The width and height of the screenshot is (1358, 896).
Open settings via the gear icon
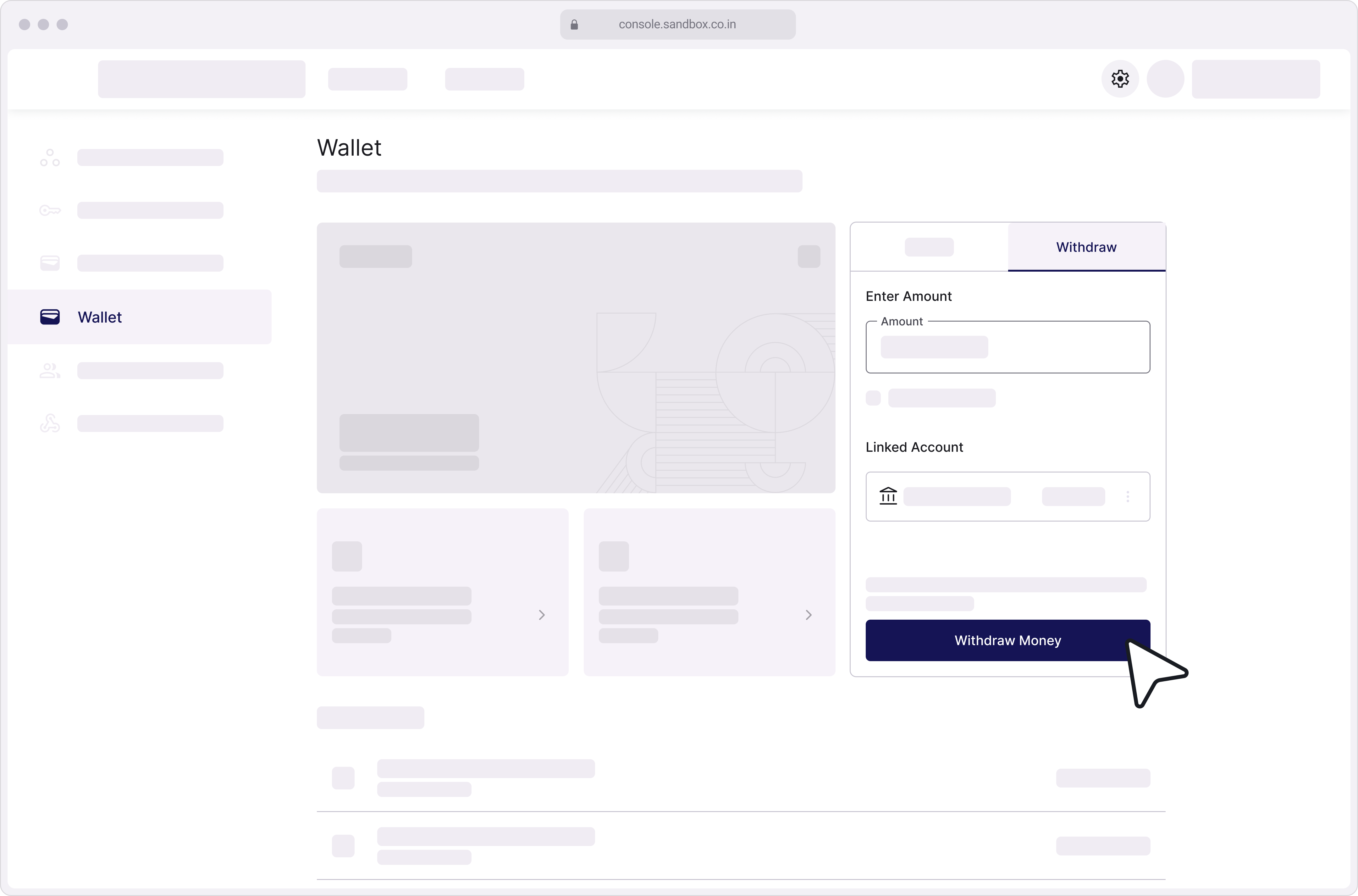1120,79
